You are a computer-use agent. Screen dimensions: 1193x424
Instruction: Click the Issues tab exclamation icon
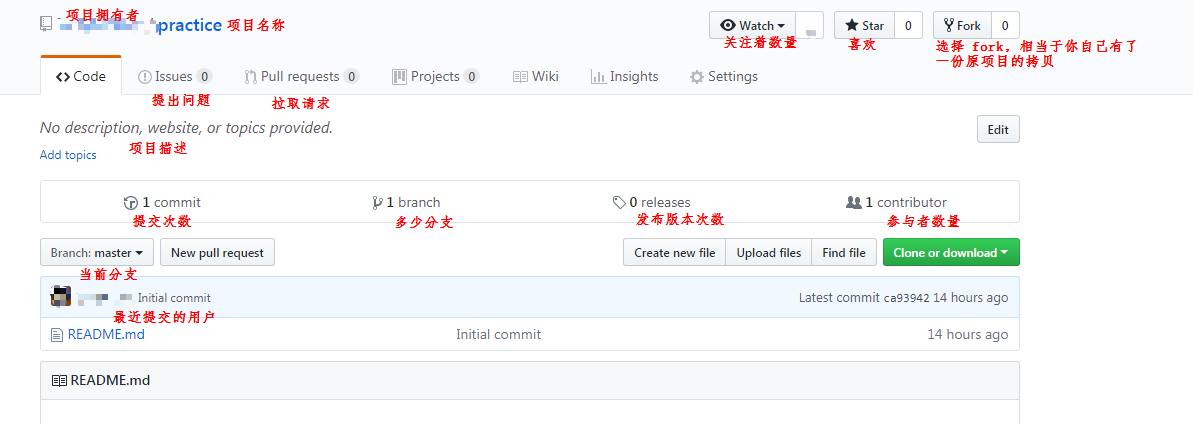coord(145,77)
